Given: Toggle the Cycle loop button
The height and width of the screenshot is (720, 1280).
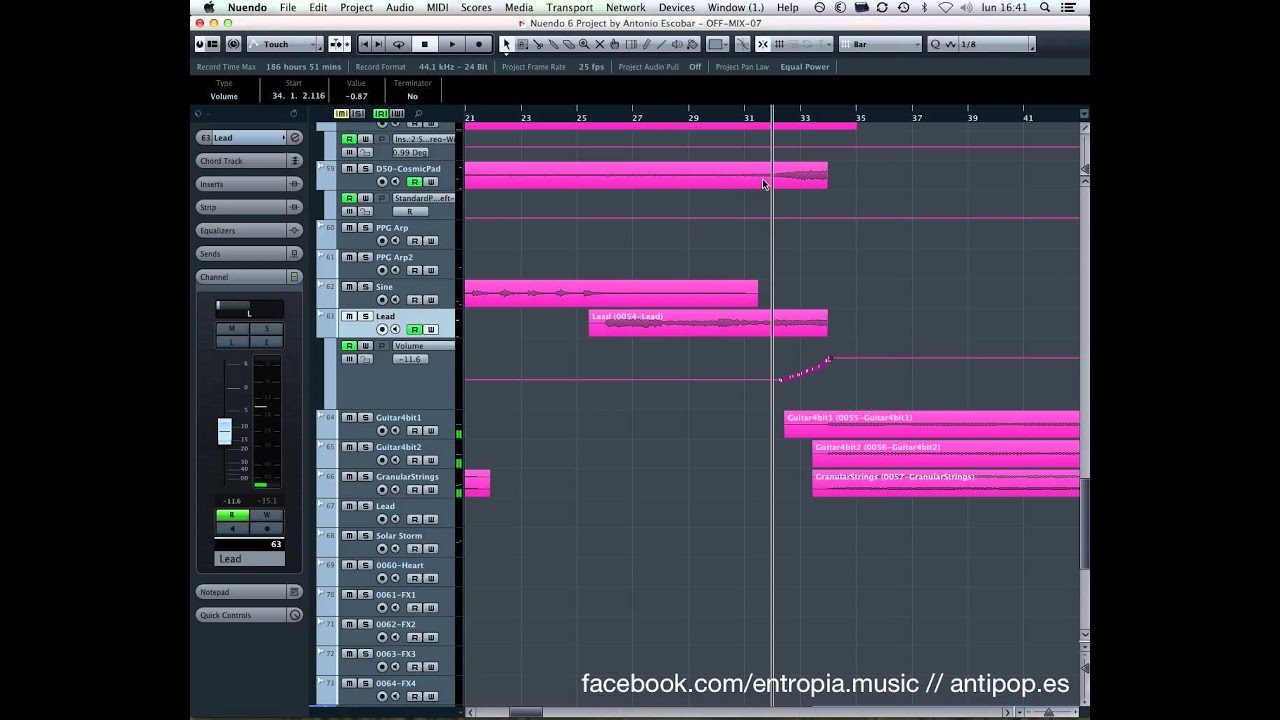Looking at the screenshot, I should (x=398, y=44).
